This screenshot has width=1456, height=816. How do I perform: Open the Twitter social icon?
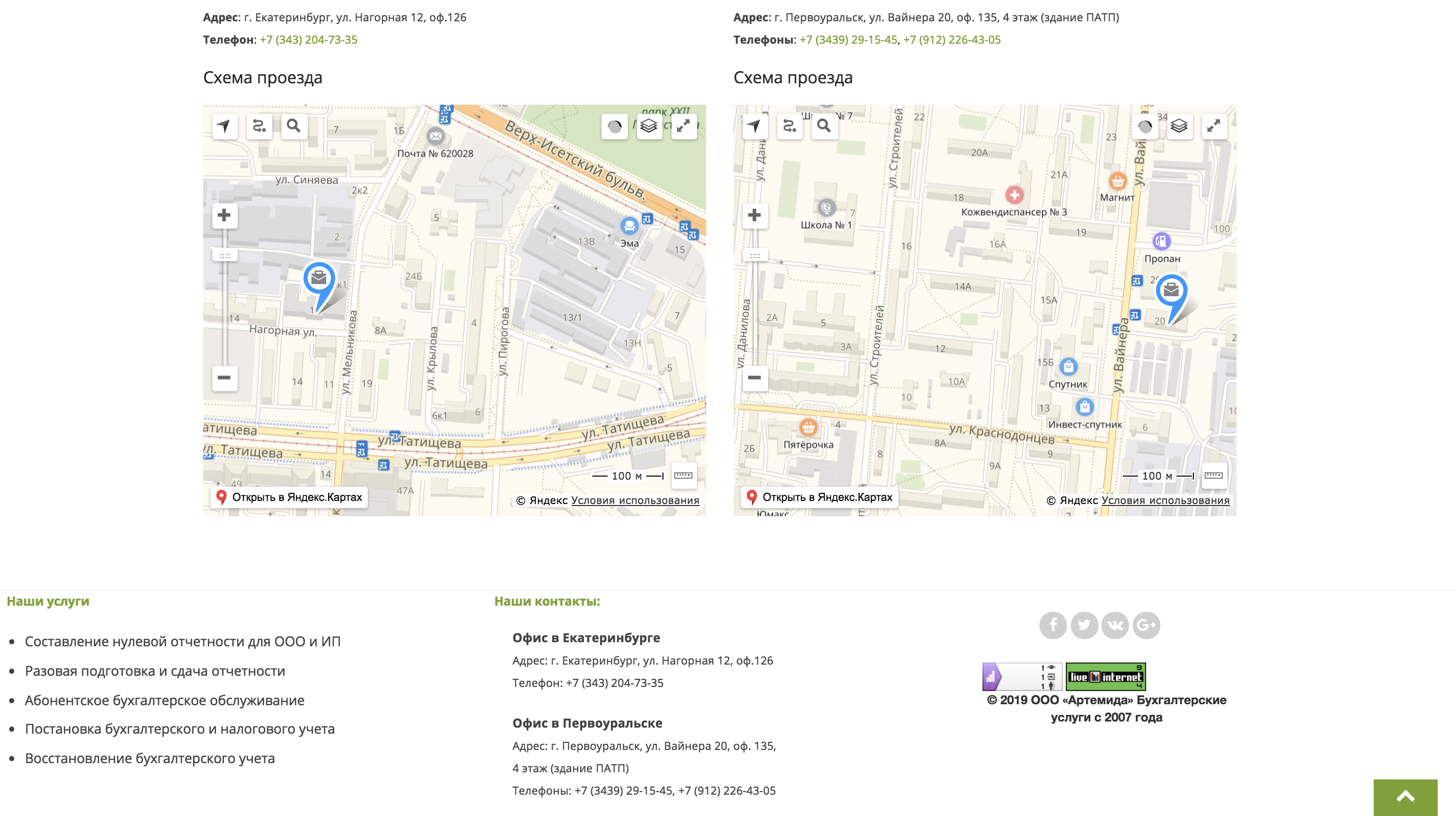point(1084,625)
